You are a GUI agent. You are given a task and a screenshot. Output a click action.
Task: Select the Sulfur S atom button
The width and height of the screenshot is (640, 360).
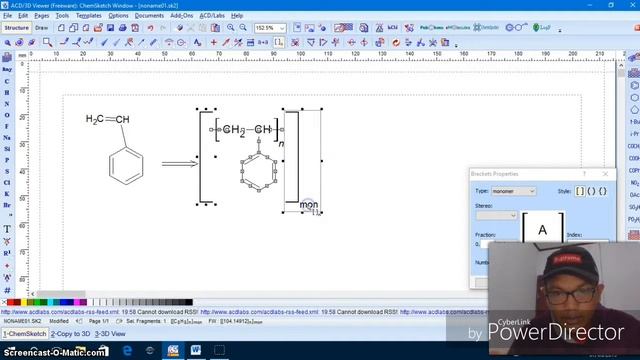(7, 171)
